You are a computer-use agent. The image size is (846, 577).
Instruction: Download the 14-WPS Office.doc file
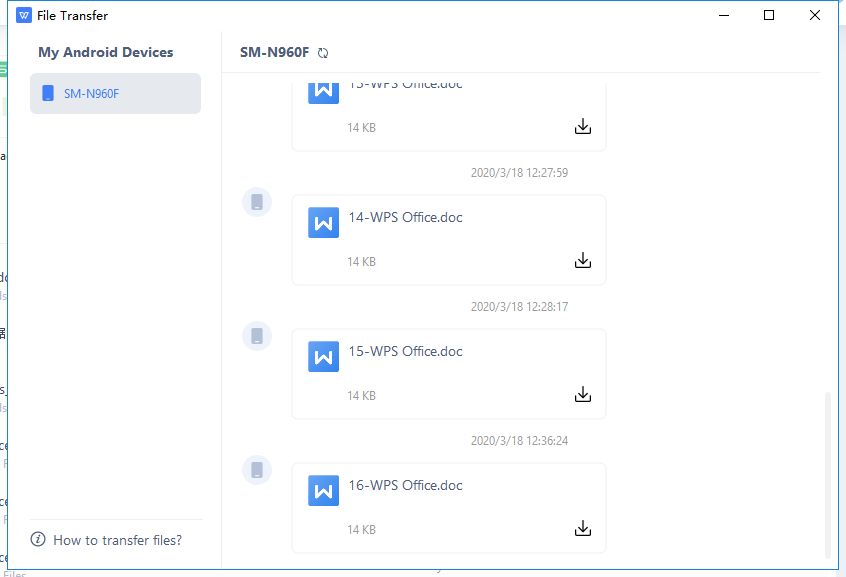pyautogui.click(x=583, y=261)
